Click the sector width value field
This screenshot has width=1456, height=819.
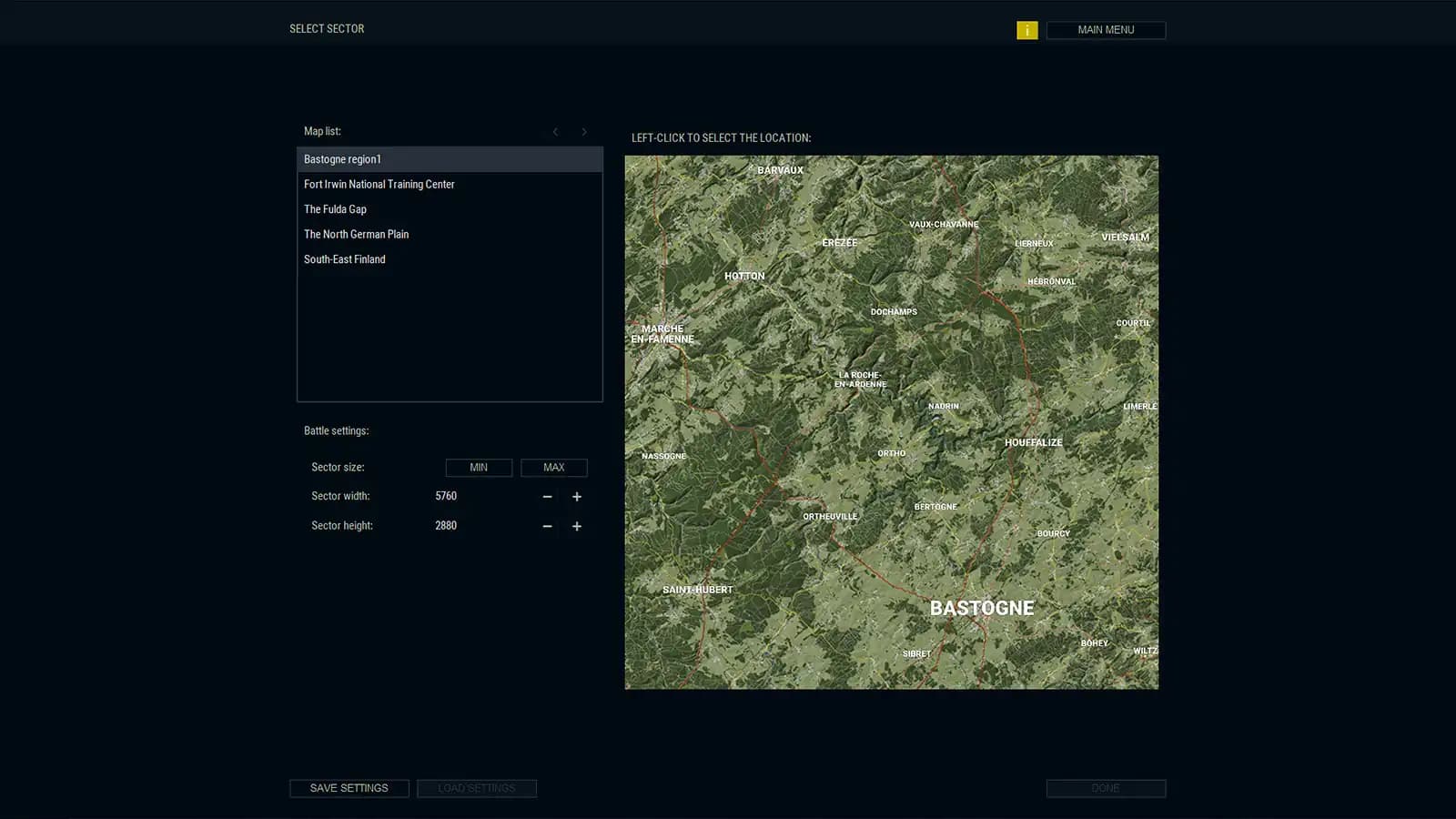tap(446, 496)
